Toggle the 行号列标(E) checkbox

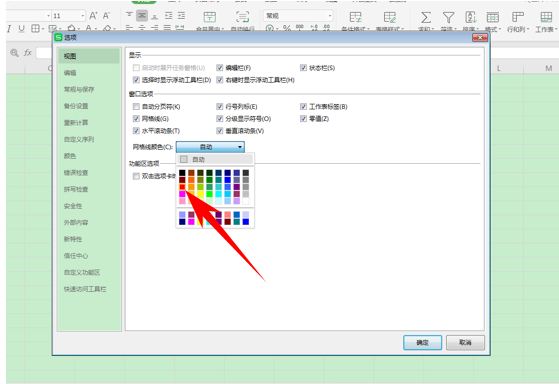coord(220,107)
